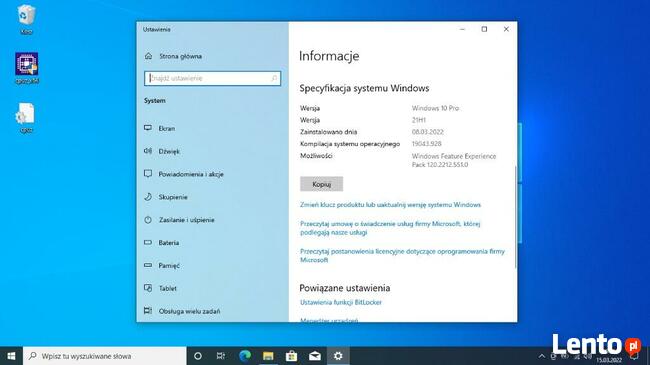Launch Microsoft Edge from taskbar
650x365 pixels.
click(245, 356)
